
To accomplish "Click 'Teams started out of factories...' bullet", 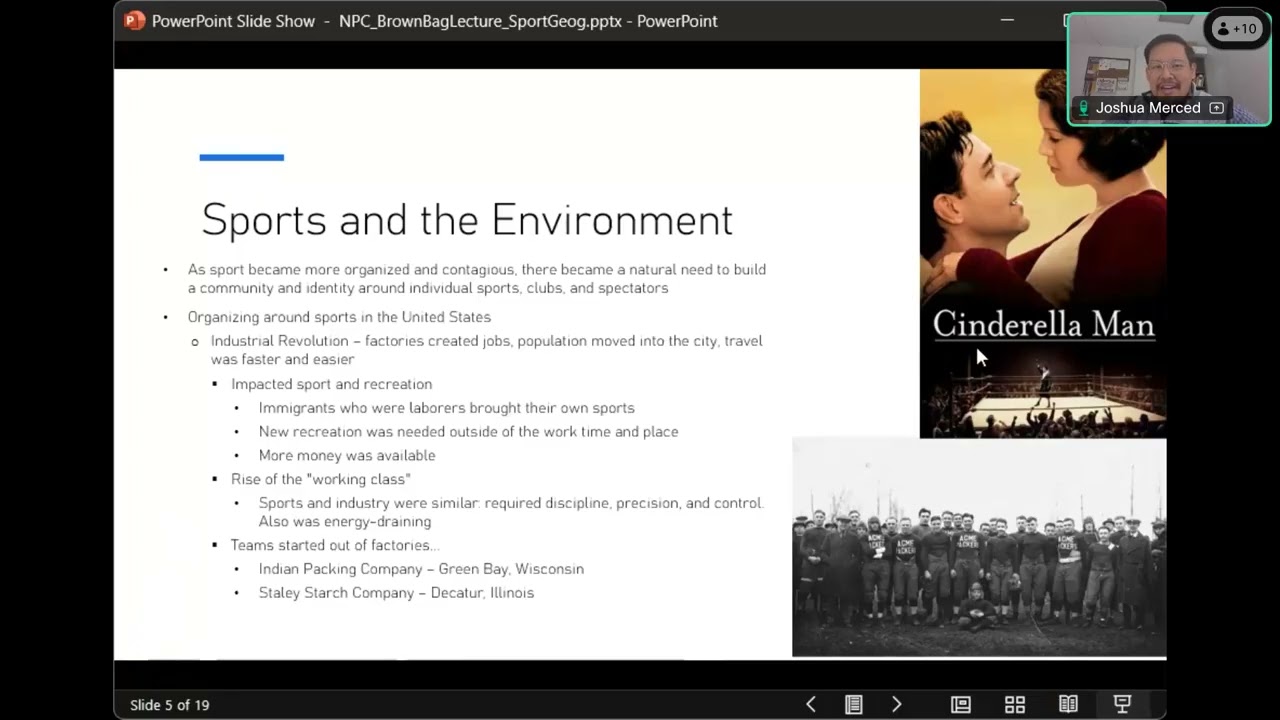I will tap(335, 546).
